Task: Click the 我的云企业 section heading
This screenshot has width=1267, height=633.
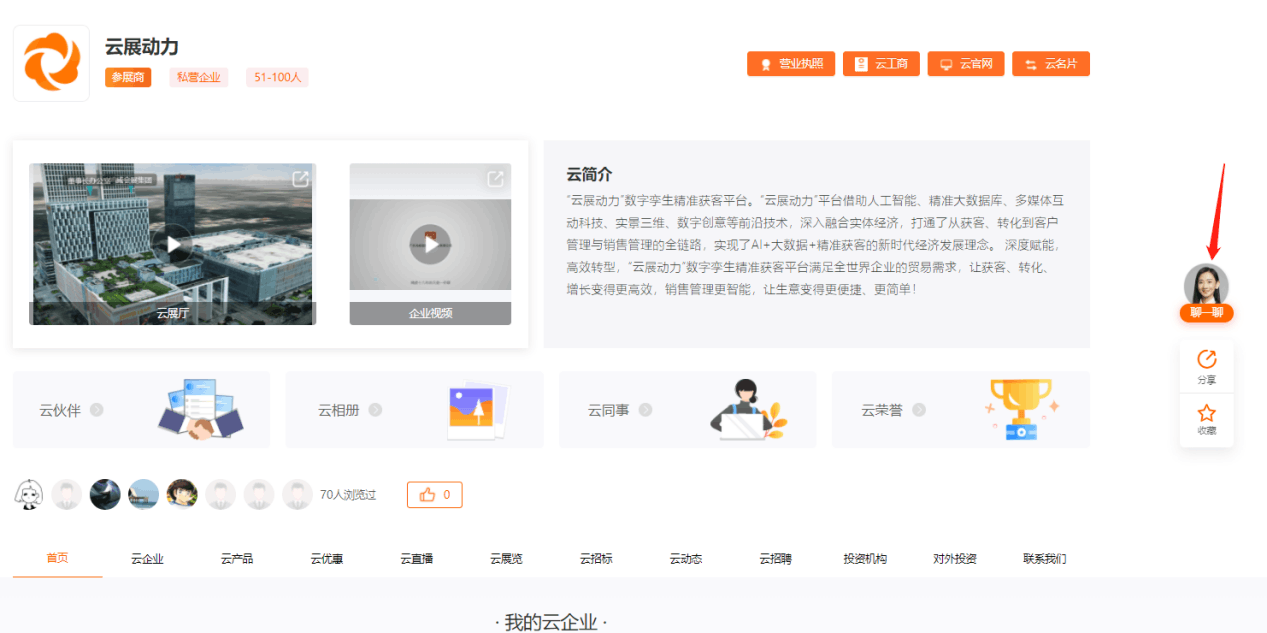Action: (551, 622)
